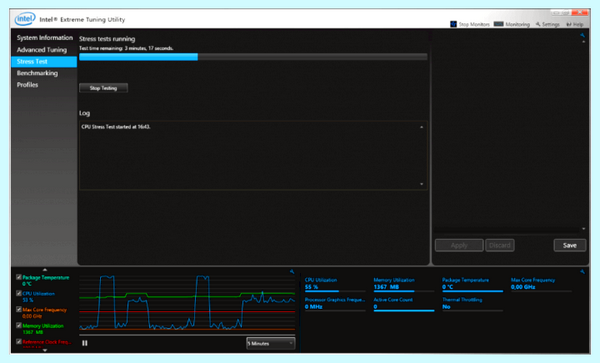
Task: Click down arrow below monitor checkbox list
Action: pyautogui.click(x=45, y=350)
